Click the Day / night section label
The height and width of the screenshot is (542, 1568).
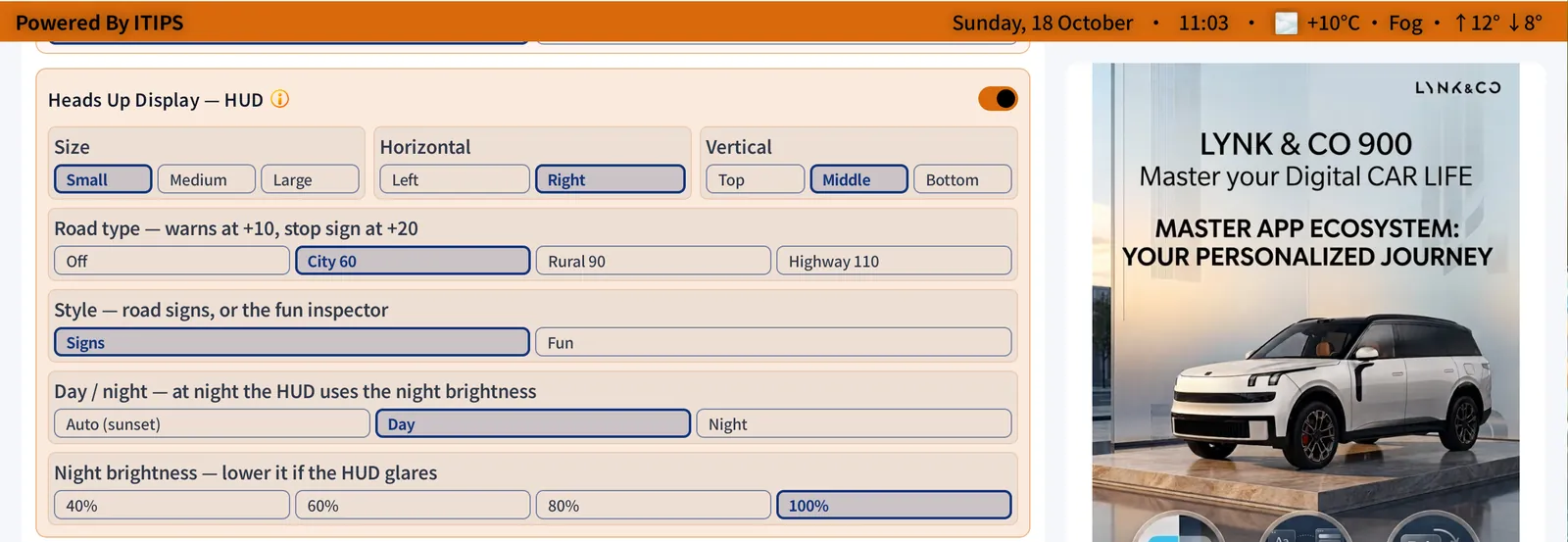click(295, 391)
